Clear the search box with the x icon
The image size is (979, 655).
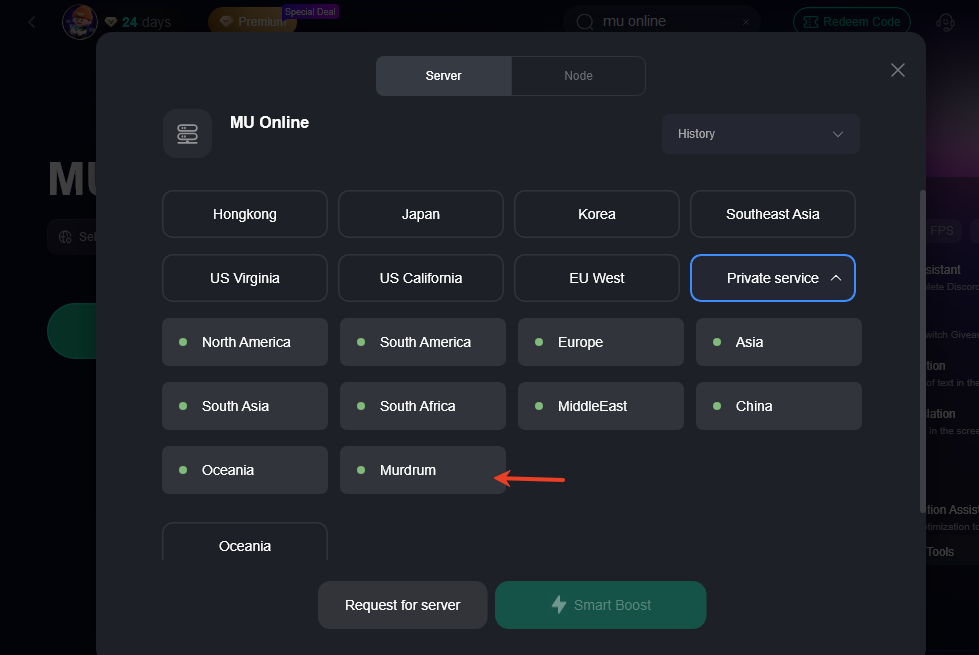pos(745,22)
